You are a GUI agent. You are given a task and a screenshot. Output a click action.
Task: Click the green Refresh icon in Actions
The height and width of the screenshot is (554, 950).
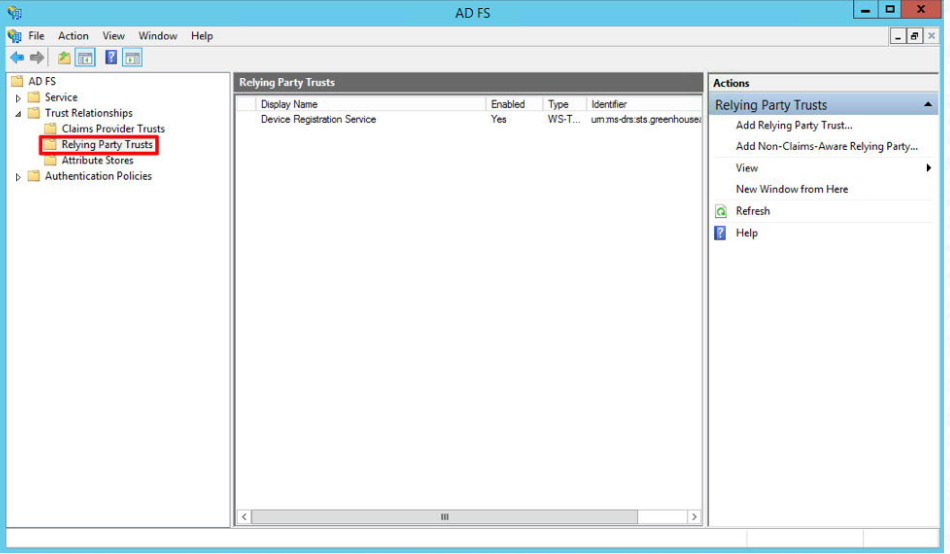[x=720, y=211]
